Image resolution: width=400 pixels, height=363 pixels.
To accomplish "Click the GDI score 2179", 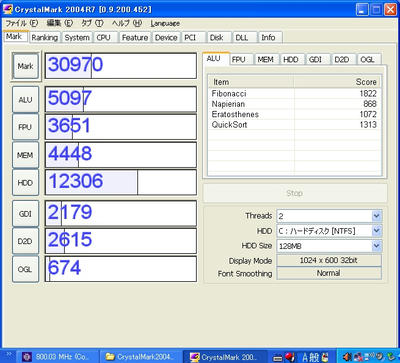I will [x=121, y=214].
